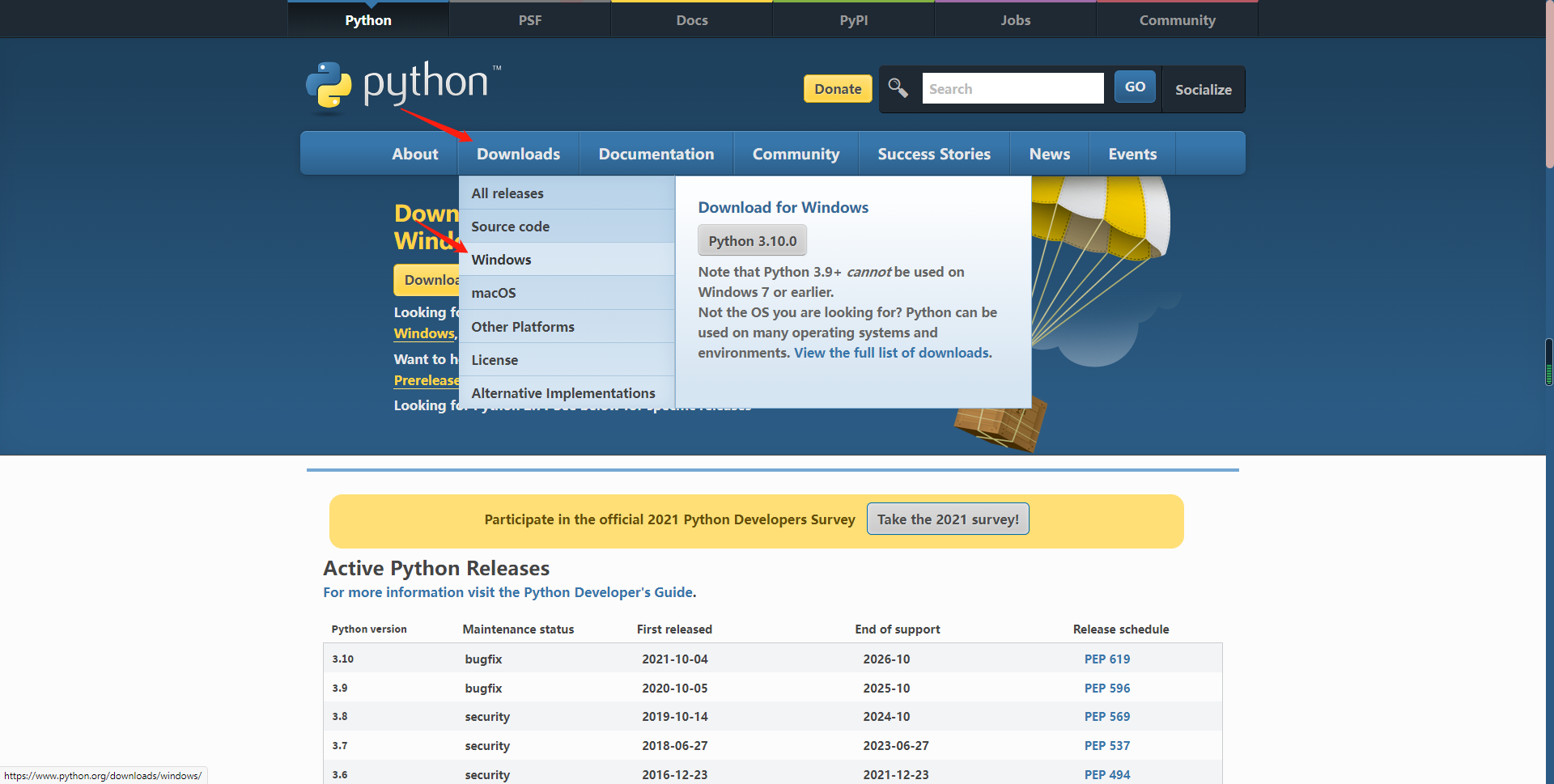Click the 3.10 Python version cell
The image size is (1554, 784).
pyautogui.click(x=342, y=659)
